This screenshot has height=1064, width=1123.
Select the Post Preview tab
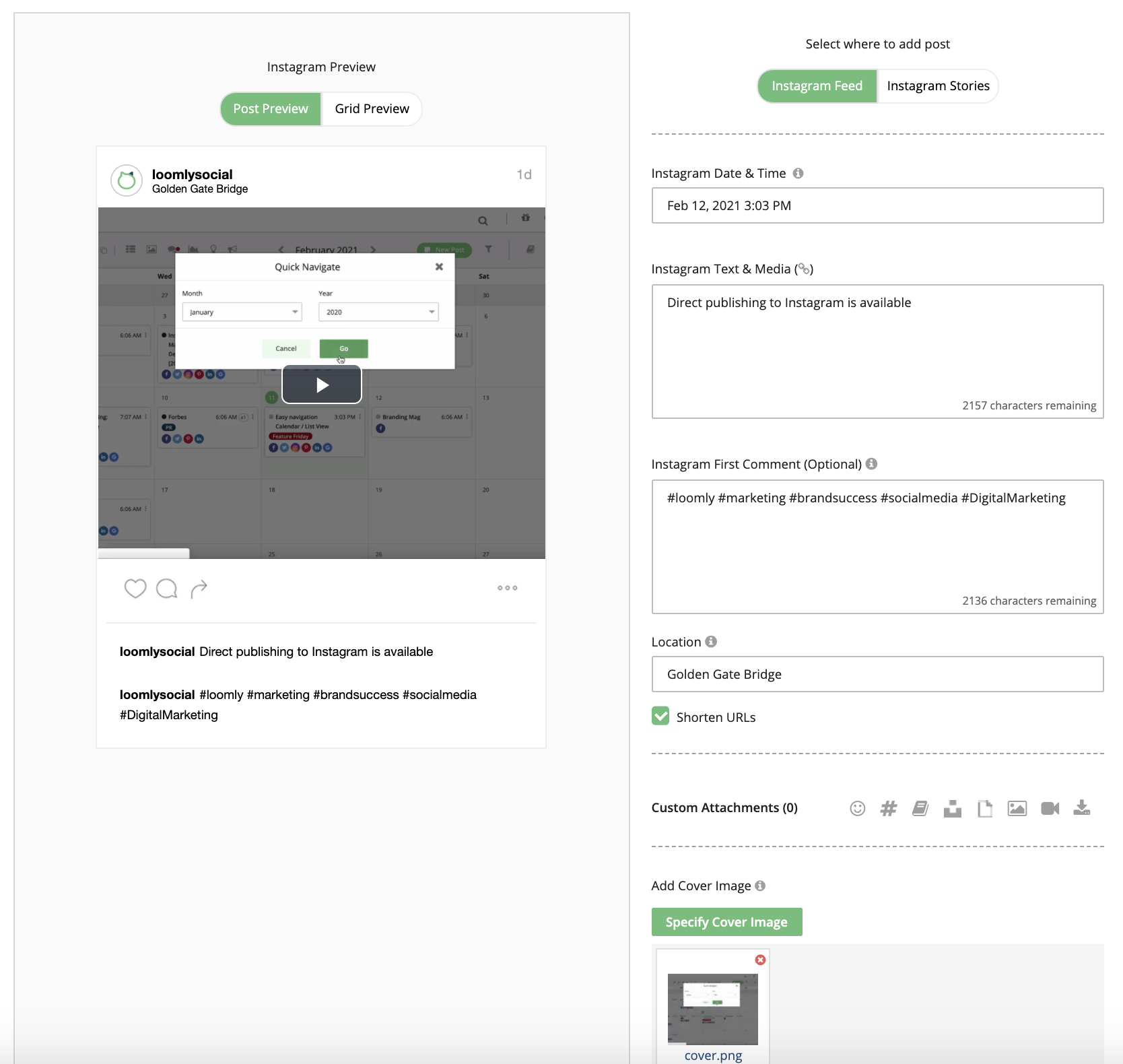(x=271, y=109)
